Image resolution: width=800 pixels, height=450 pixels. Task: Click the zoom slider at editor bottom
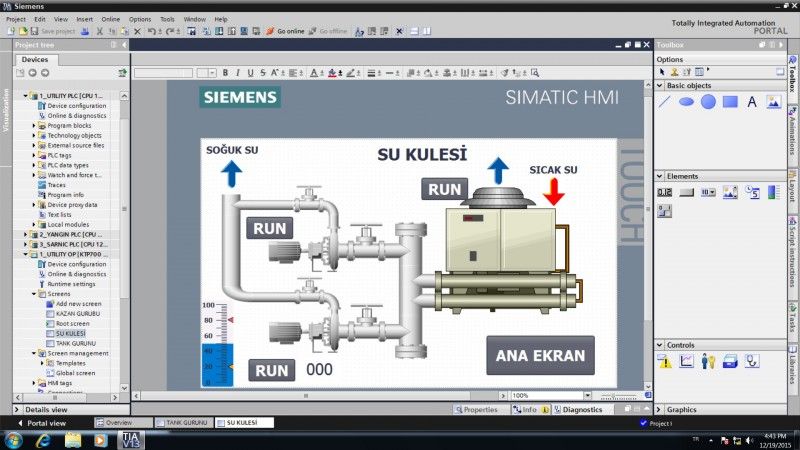click(618, 396)
